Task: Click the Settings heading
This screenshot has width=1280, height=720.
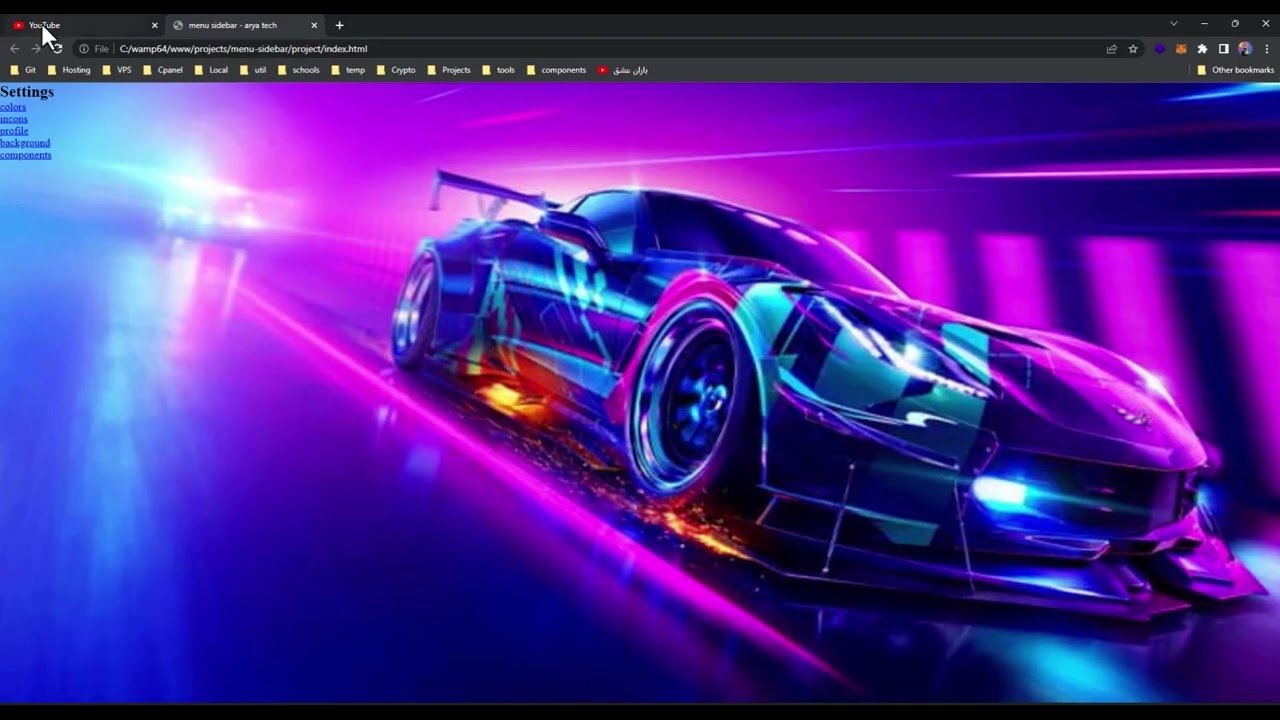Action: coord(27,92)
